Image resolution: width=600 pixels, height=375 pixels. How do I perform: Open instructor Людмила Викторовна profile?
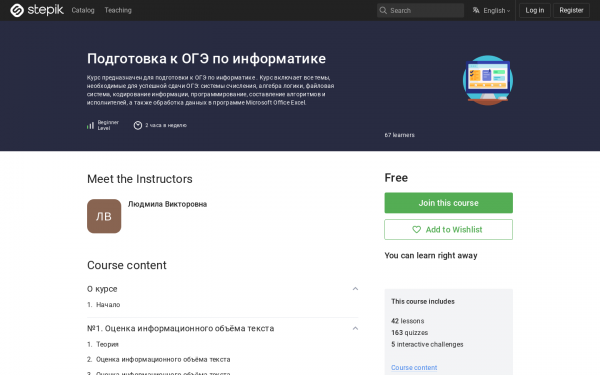167,204
